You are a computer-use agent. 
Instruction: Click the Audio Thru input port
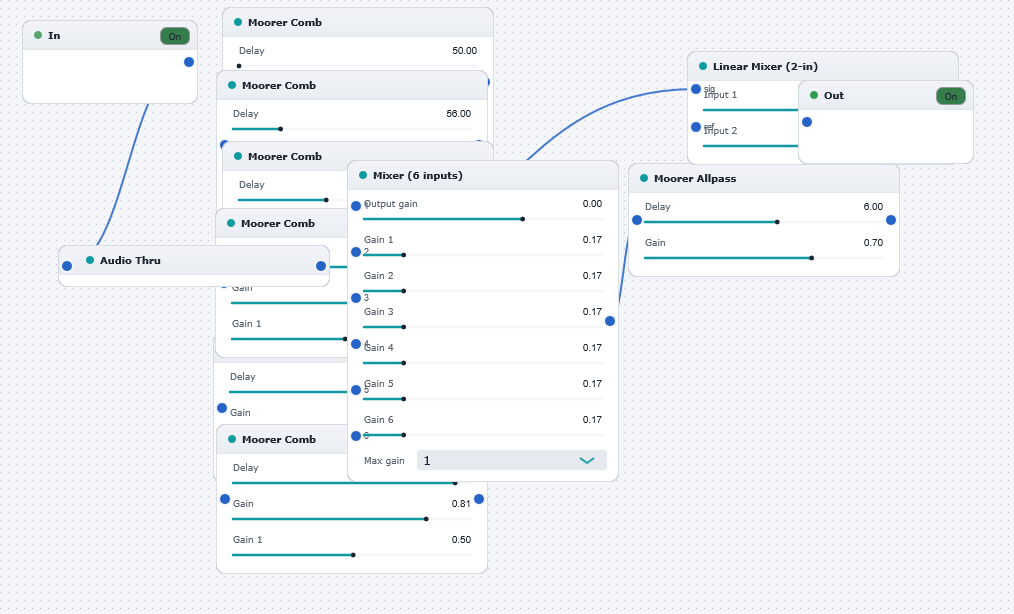coord(67,266)
